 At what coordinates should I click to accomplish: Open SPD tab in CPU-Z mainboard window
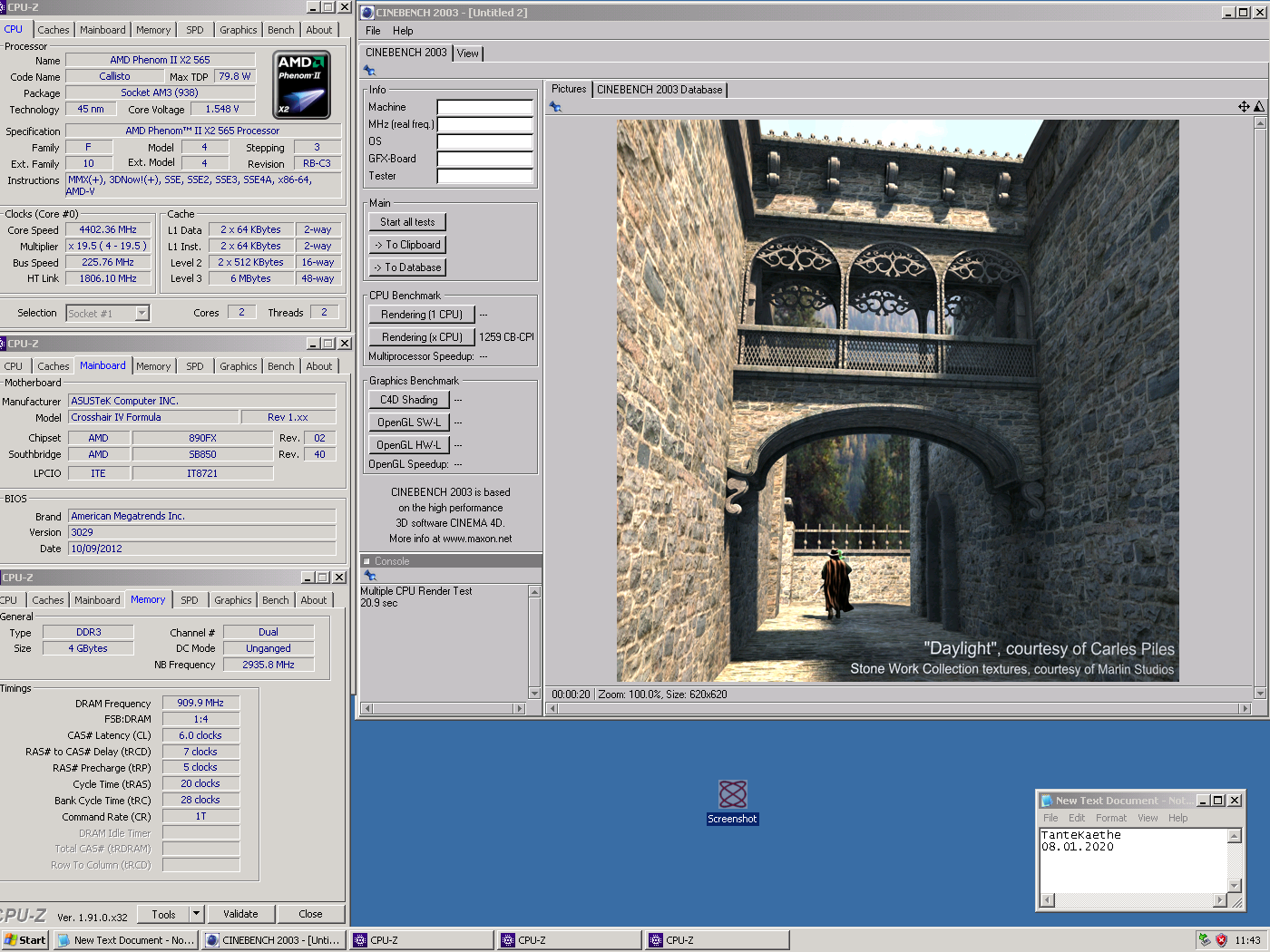195,366
